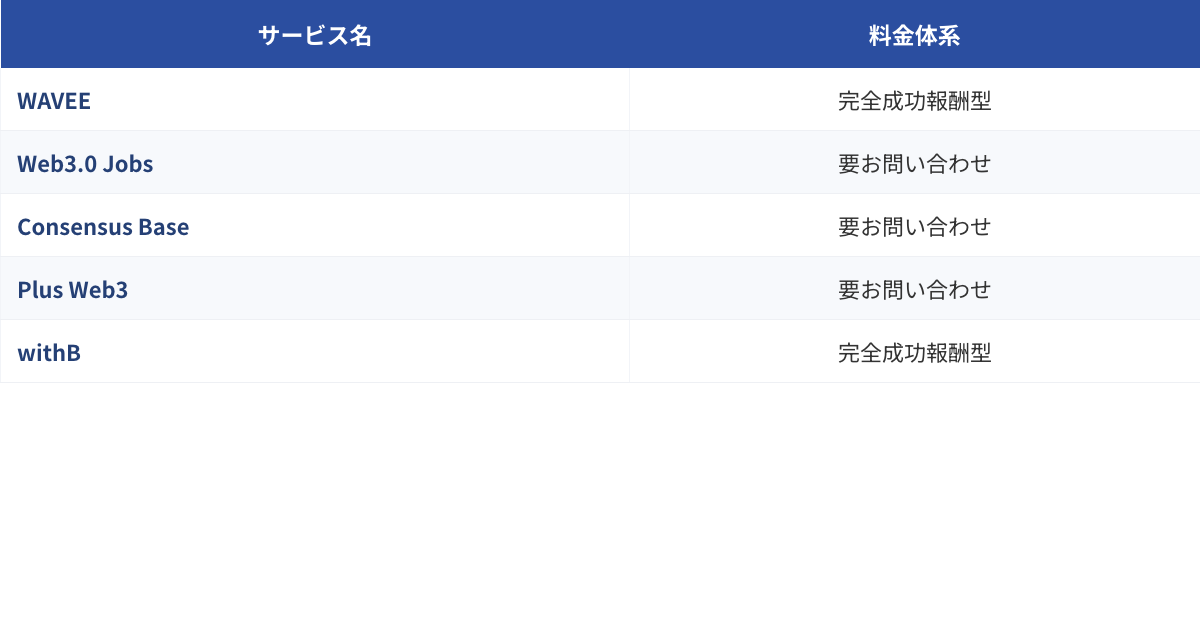Image resolution: width=1200 pixels, height=630 pixels.
Task: Open the Web3.0 Jobs service entry
Action: click(85, 164)
